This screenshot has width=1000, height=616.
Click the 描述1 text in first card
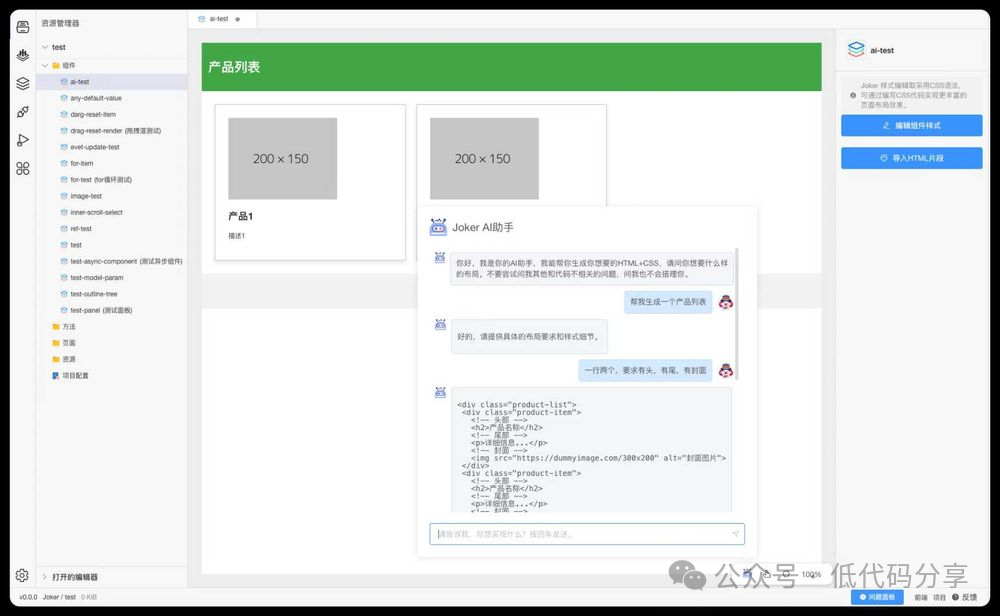tap(237, 236)
